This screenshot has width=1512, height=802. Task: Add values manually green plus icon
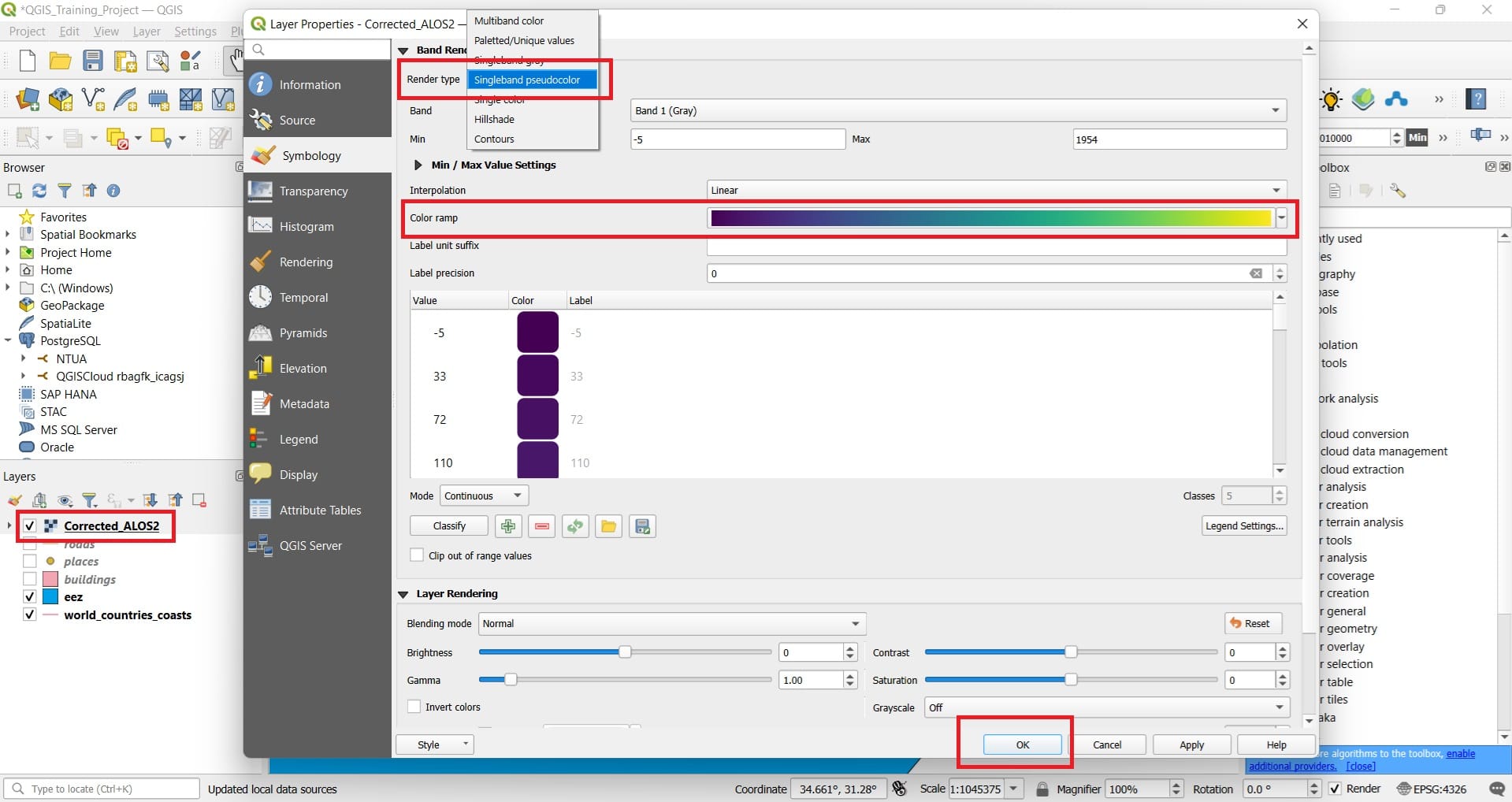click(x=508, y=526)
